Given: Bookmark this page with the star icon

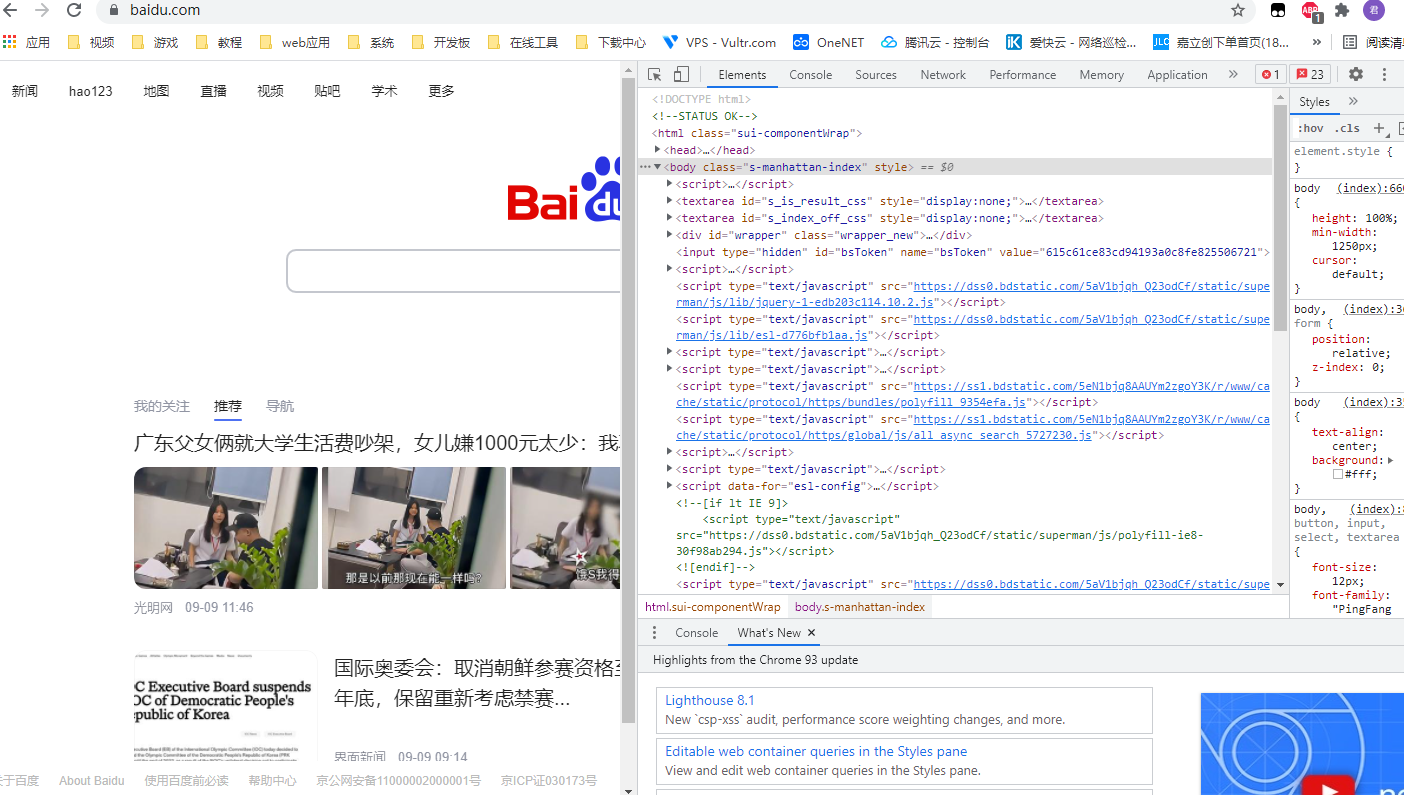Looking at the screenshot, I should coord(1238,10).
